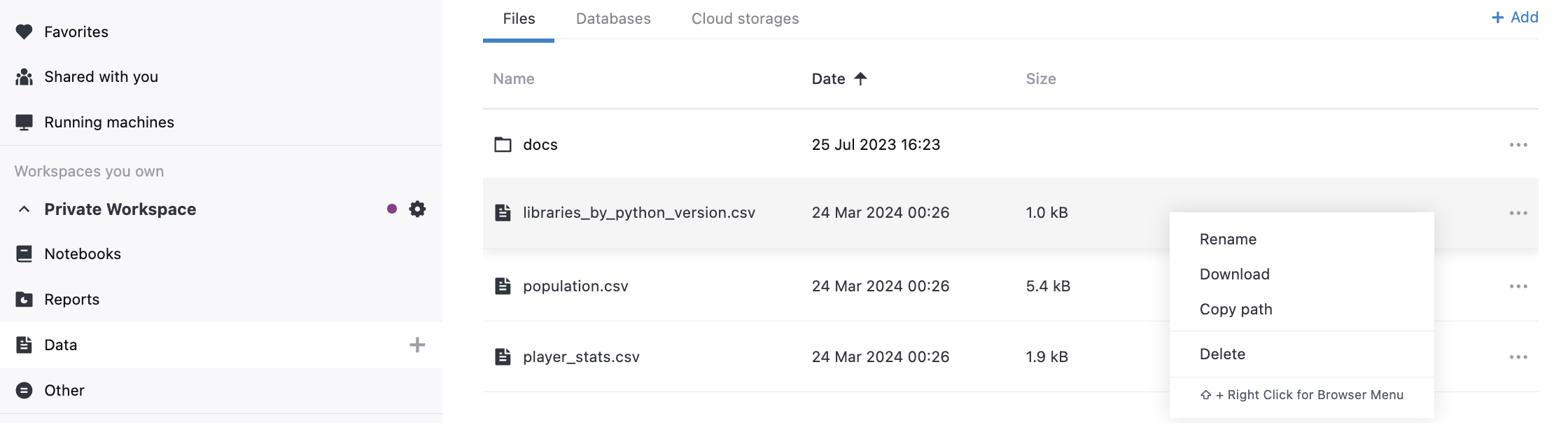The image size is (1568, 423).
Task: Open Shared with you people icon
Action: pyautogui.click(x=24, y=77)
